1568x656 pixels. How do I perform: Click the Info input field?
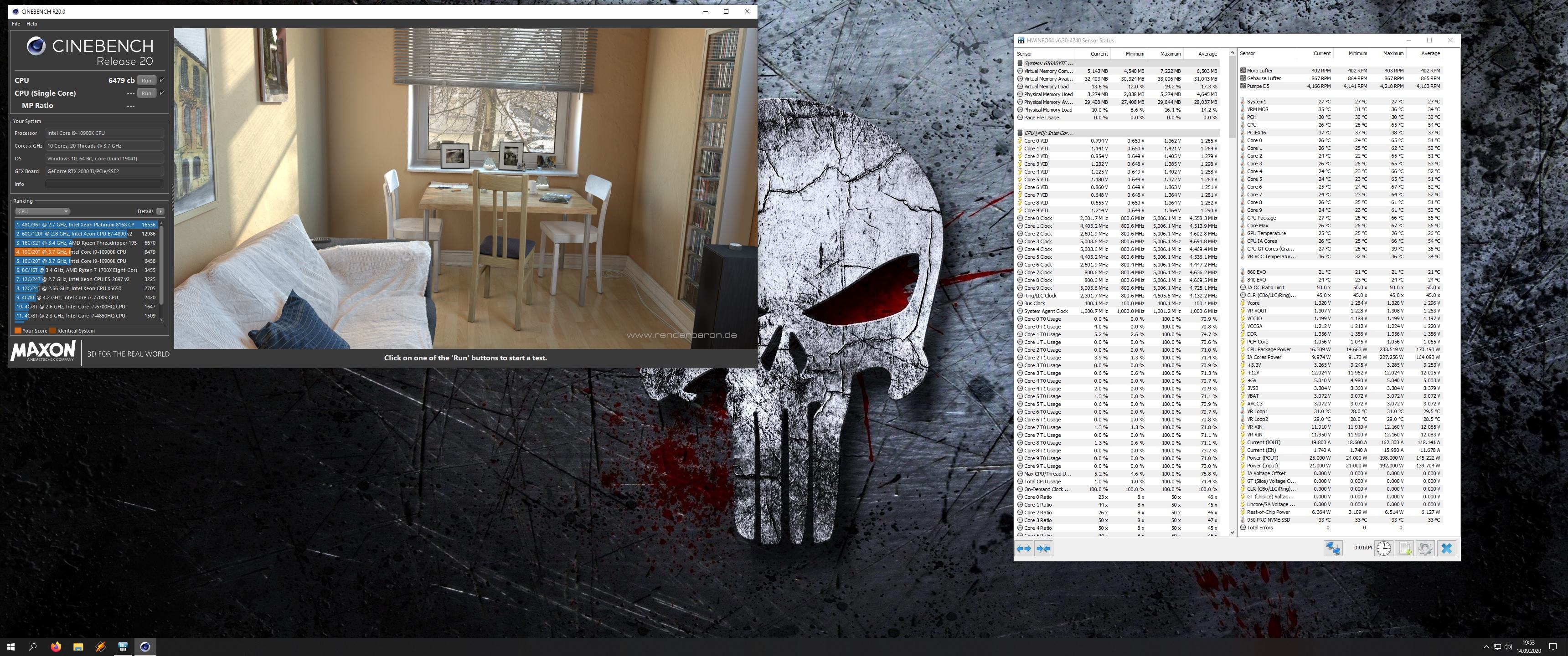(x=105, y=184)
